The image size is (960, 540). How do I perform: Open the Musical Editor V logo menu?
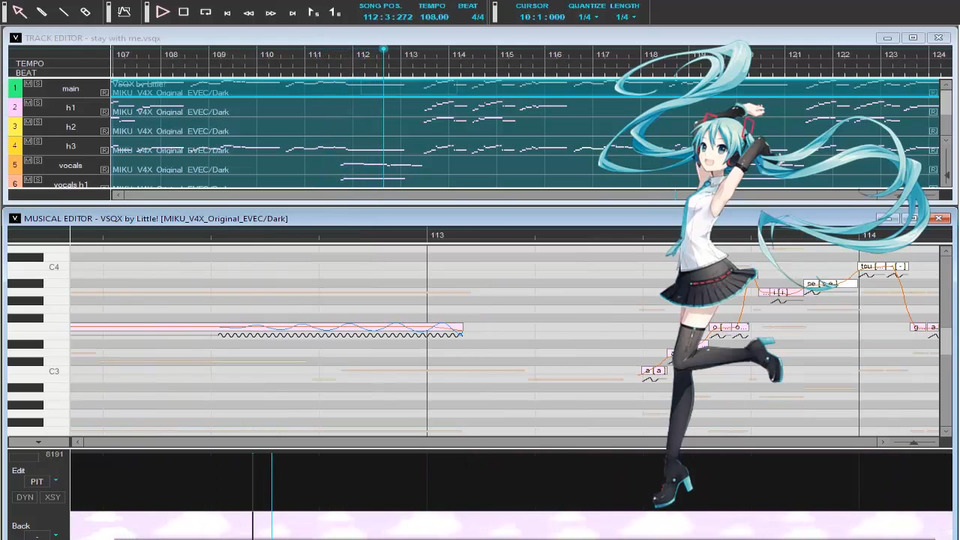tap(15, 218)
